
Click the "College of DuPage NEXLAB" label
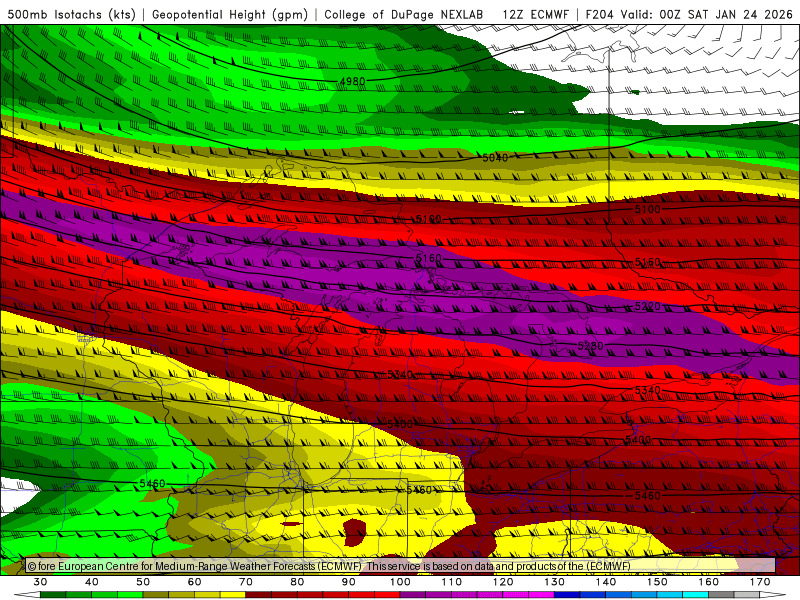[404, 15]
